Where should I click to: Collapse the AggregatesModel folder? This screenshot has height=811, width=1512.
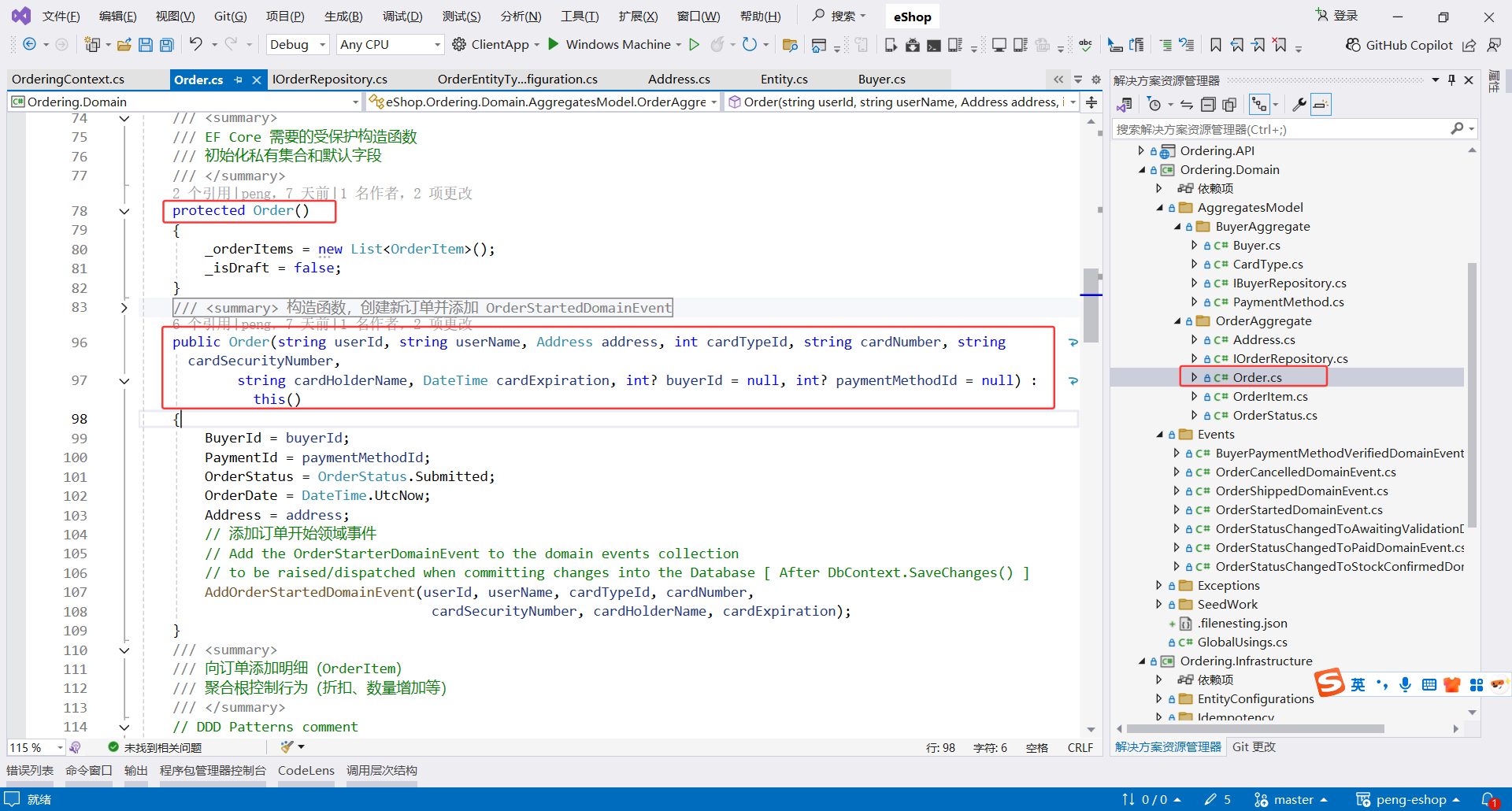[x=1160, y=208]
